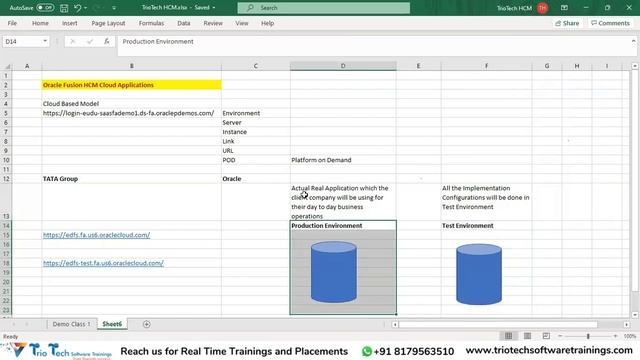This screenshot has height=360, width=640.
Task: Click the Insert Function fx icon
Action: 107,41
